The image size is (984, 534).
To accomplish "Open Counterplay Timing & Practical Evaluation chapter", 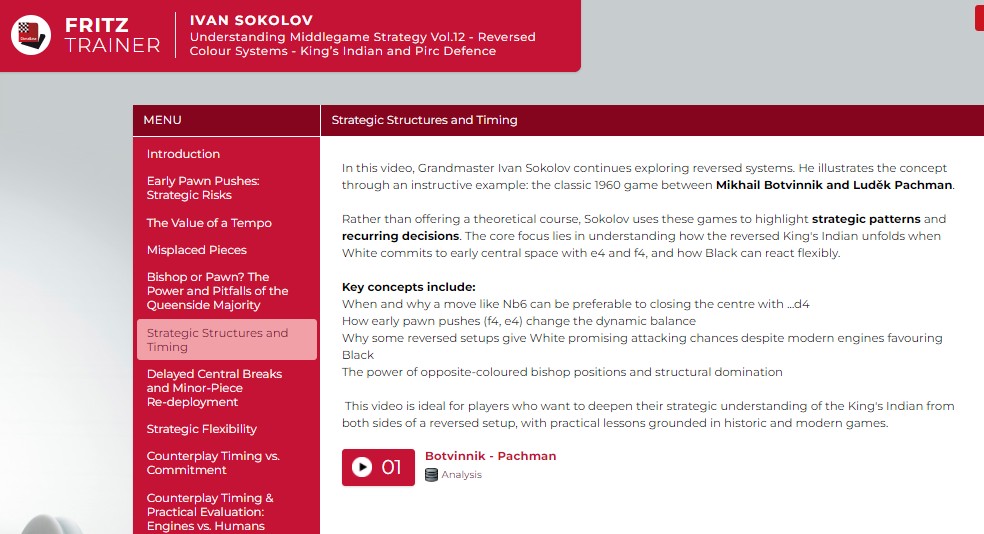I will tap(210, 512).
